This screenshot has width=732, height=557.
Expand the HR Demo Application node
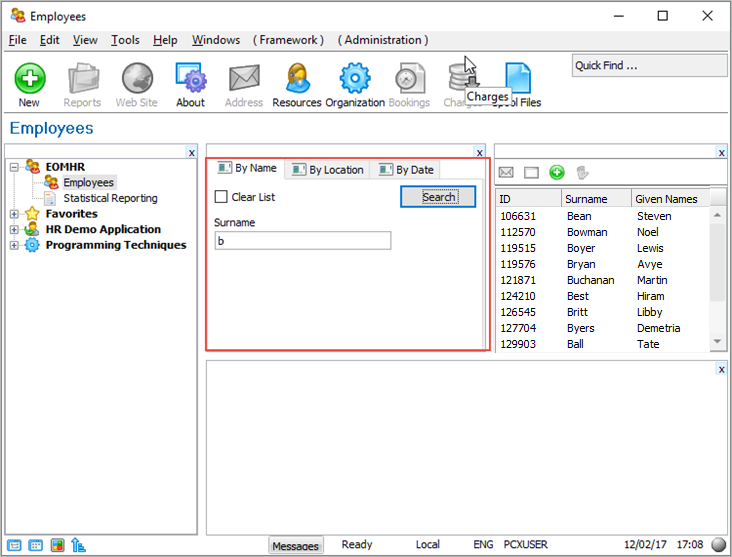(x=14, y=229)
